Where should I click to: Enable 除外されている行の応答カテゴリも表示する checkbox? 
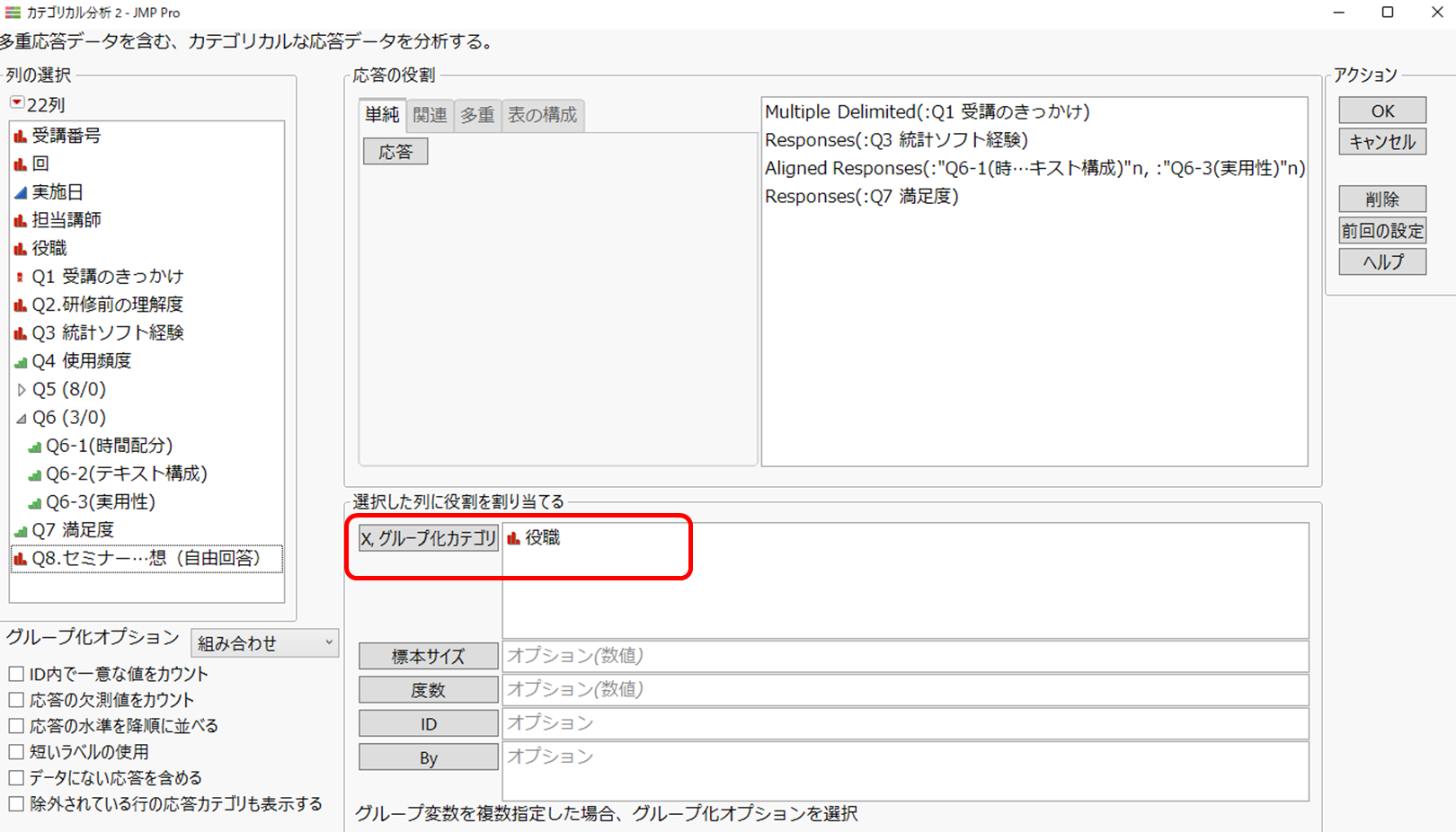point(16,804)
